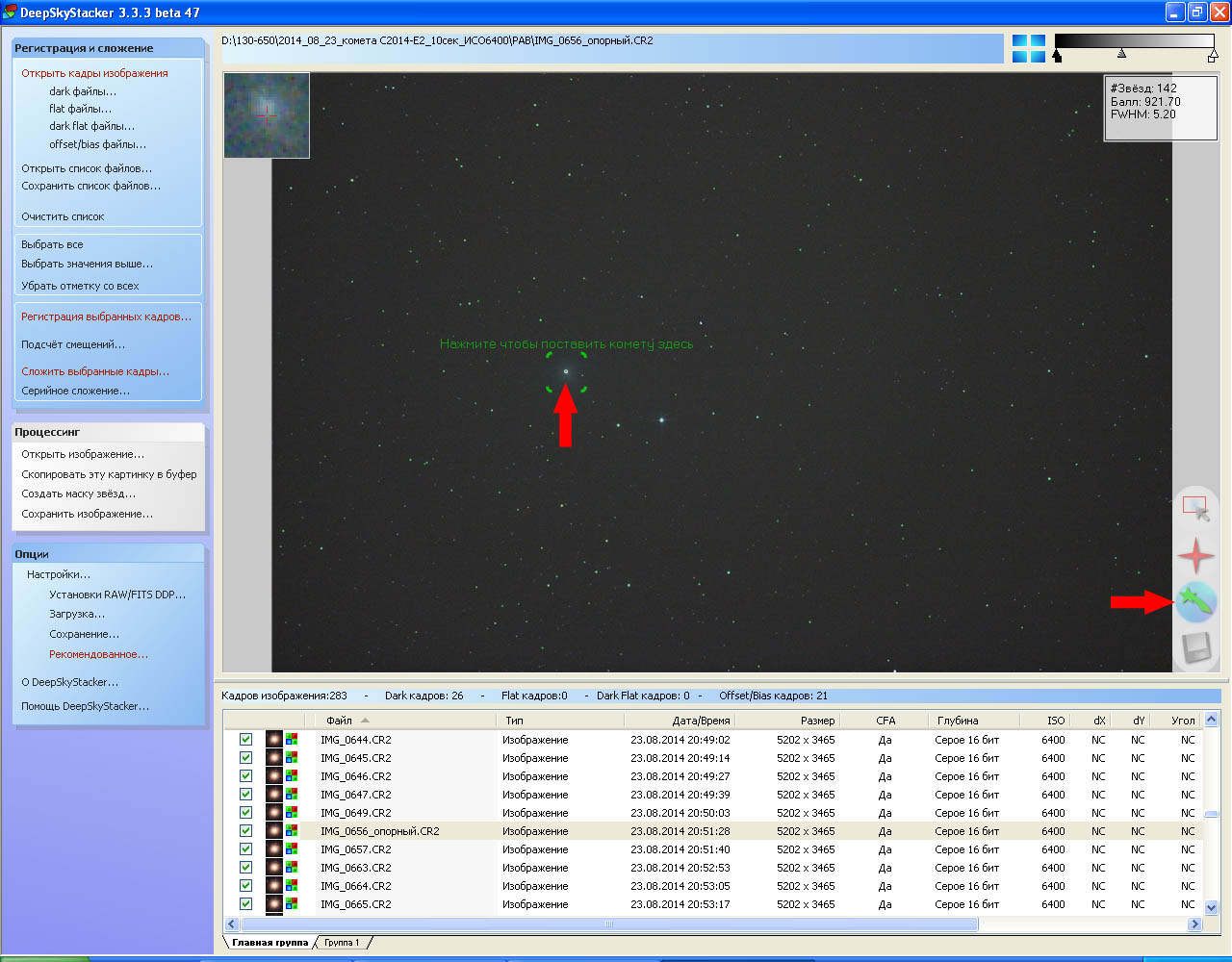Viewport: 1232px width, 962px height.
Task: Activate the red star edit mode icon
Action: point(1195,556)
